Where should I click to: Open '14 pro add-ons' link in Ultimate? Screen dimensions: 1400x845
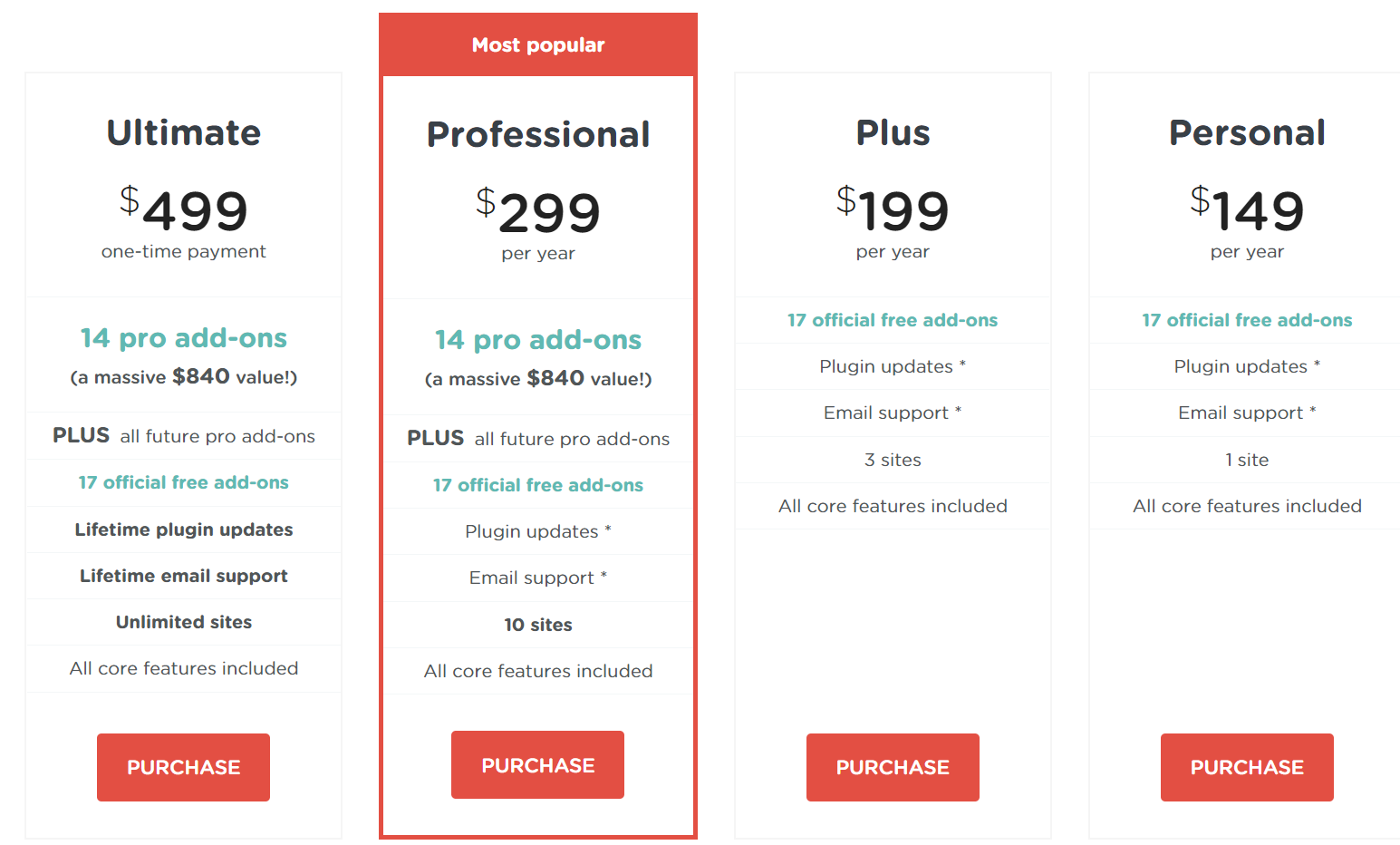(183, 338)
